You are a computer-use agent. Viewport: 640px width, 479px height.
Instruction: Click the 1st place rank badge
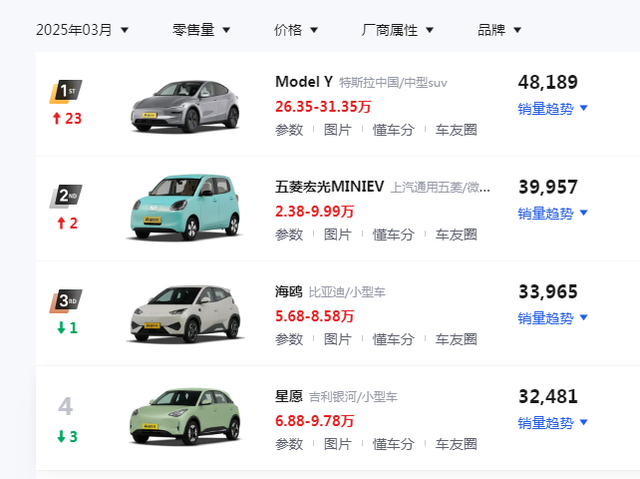(x=66, y=91)
